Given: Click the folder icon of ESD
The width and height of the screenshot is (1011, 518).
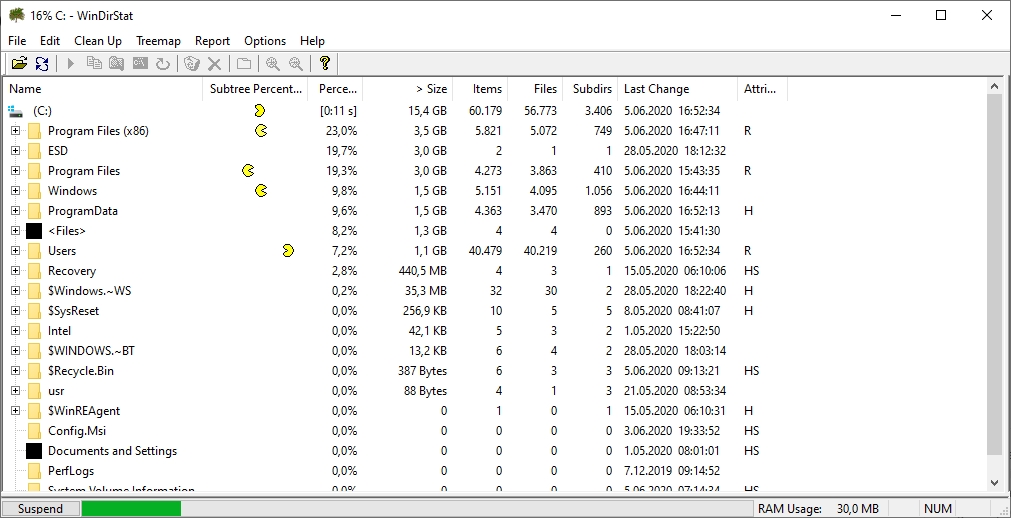Looking at the screenshot, I should point(34,151).
